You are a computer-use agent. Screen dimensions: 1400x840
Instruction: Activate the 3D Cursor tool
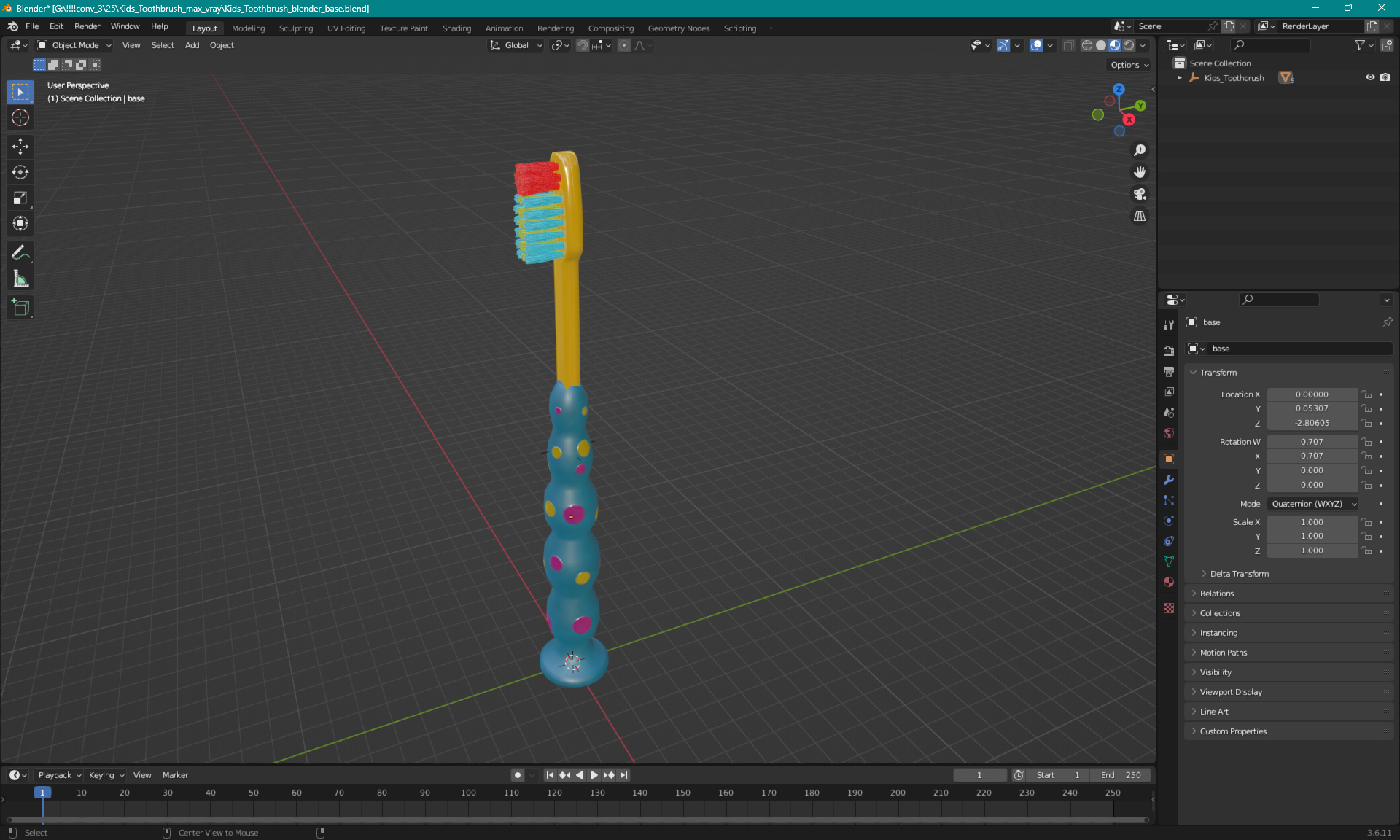pyautogui.click(x=20, y=117)
